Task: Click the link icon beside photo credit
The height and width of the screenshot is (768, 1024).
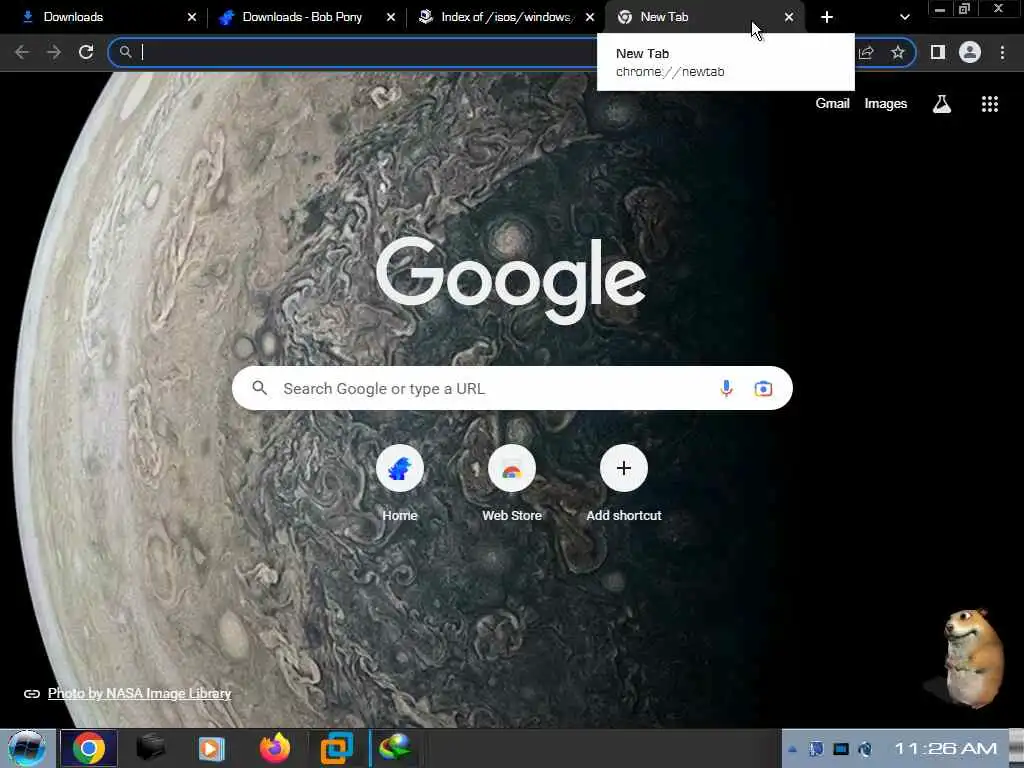Action: click(x=32, y=694)
